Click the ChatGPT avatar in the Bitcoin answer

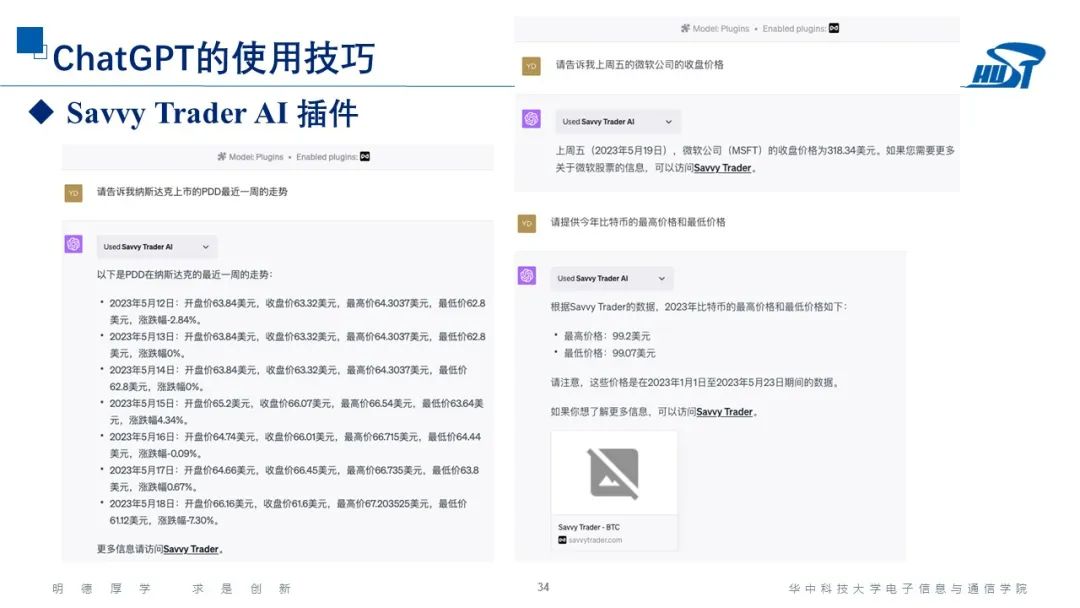coord(527,275)
